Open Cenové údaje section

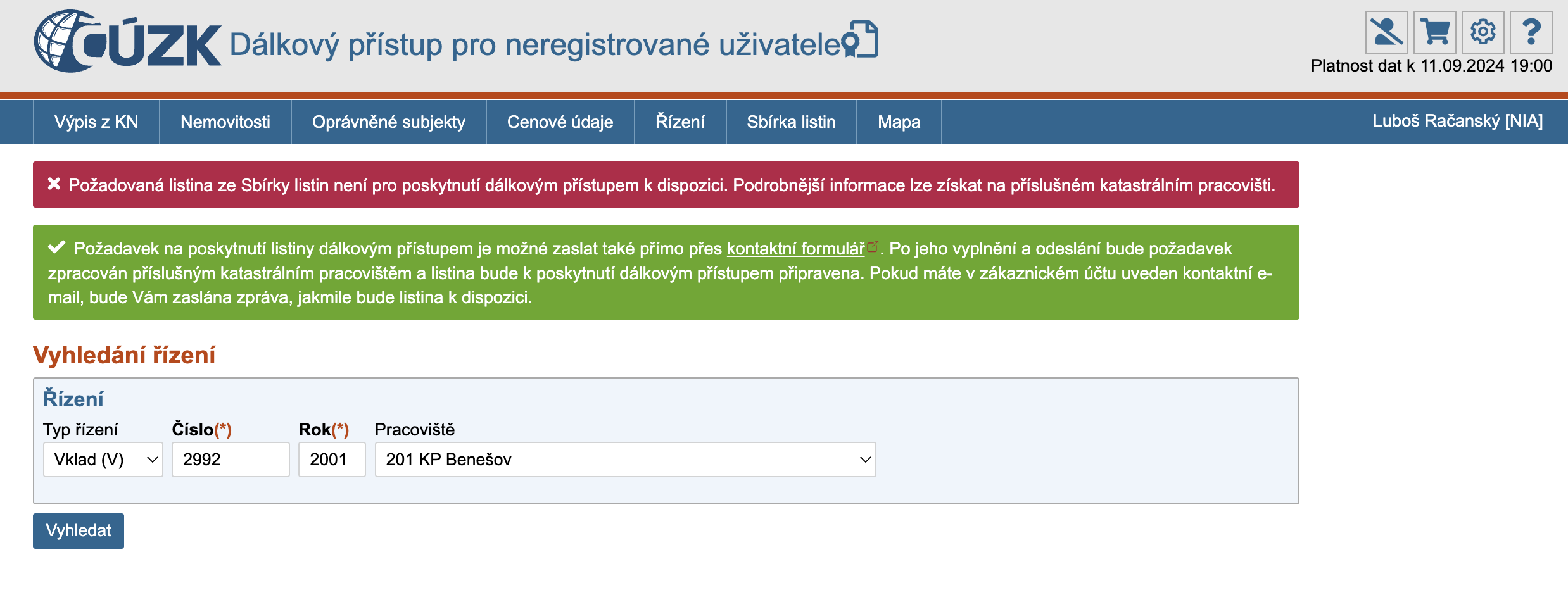coord(560,122)
